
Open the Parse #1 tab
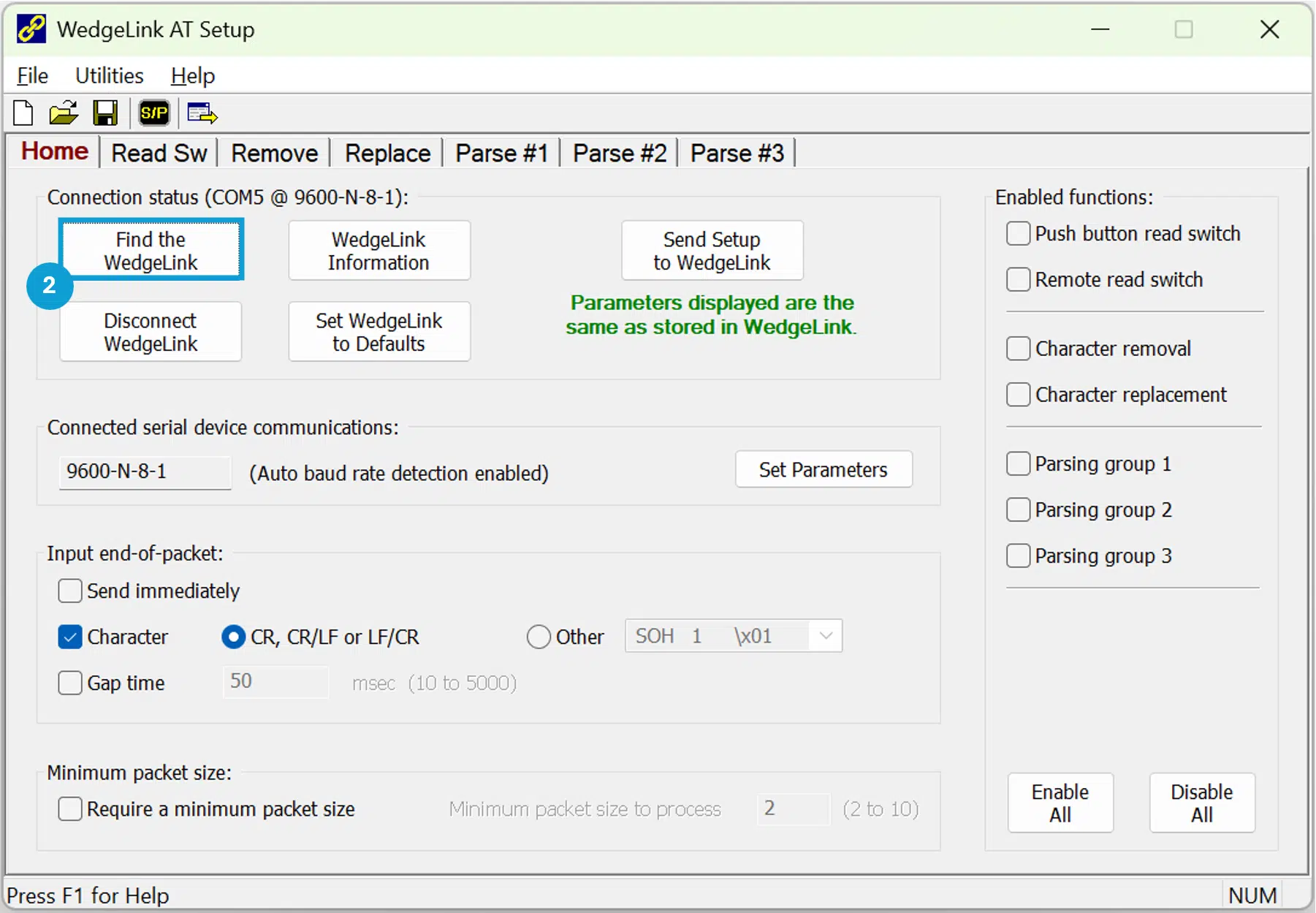point(502,154)
